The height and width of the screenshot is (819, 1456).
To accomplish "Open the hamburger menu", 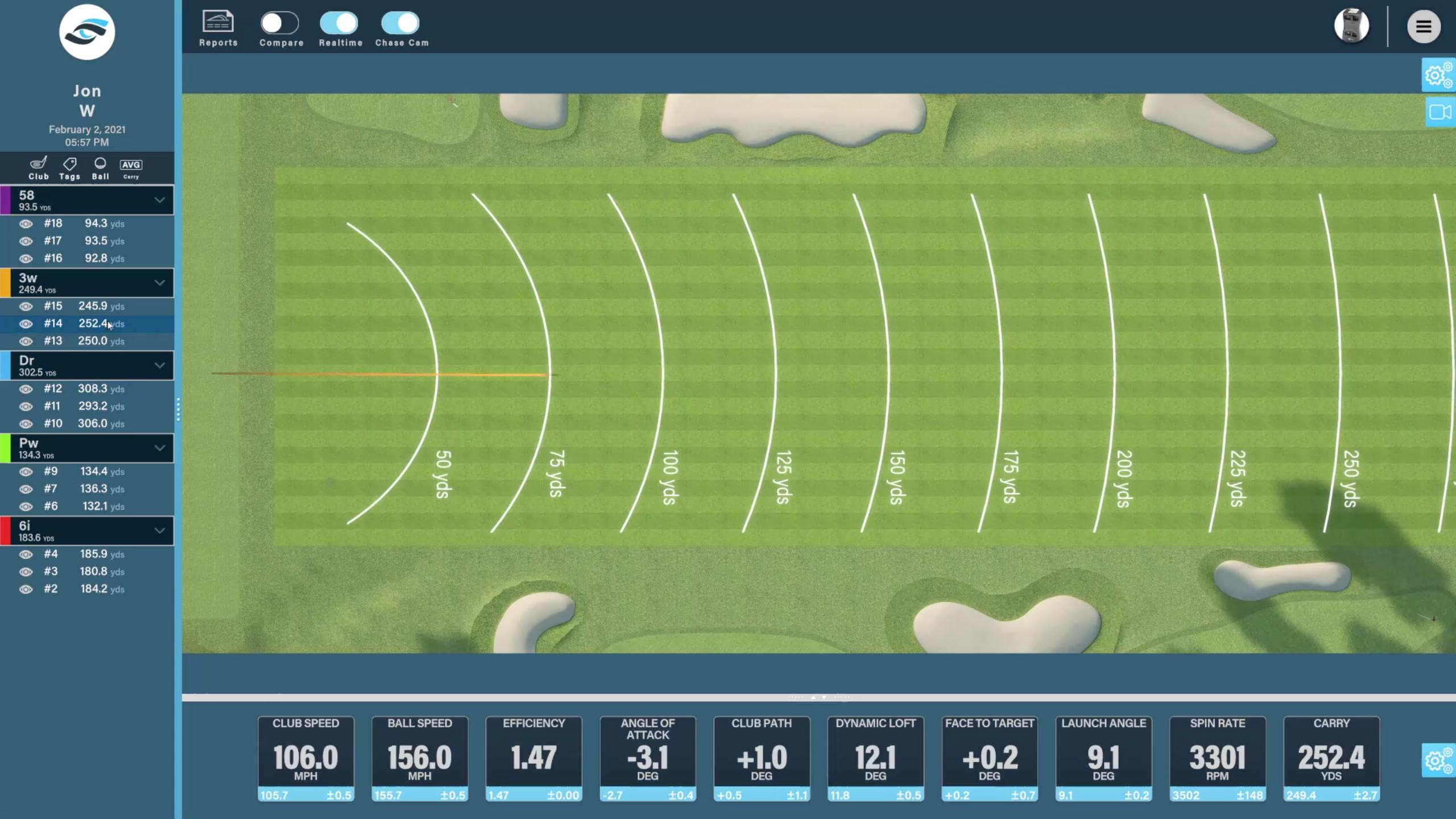I will pos(1424,26).
